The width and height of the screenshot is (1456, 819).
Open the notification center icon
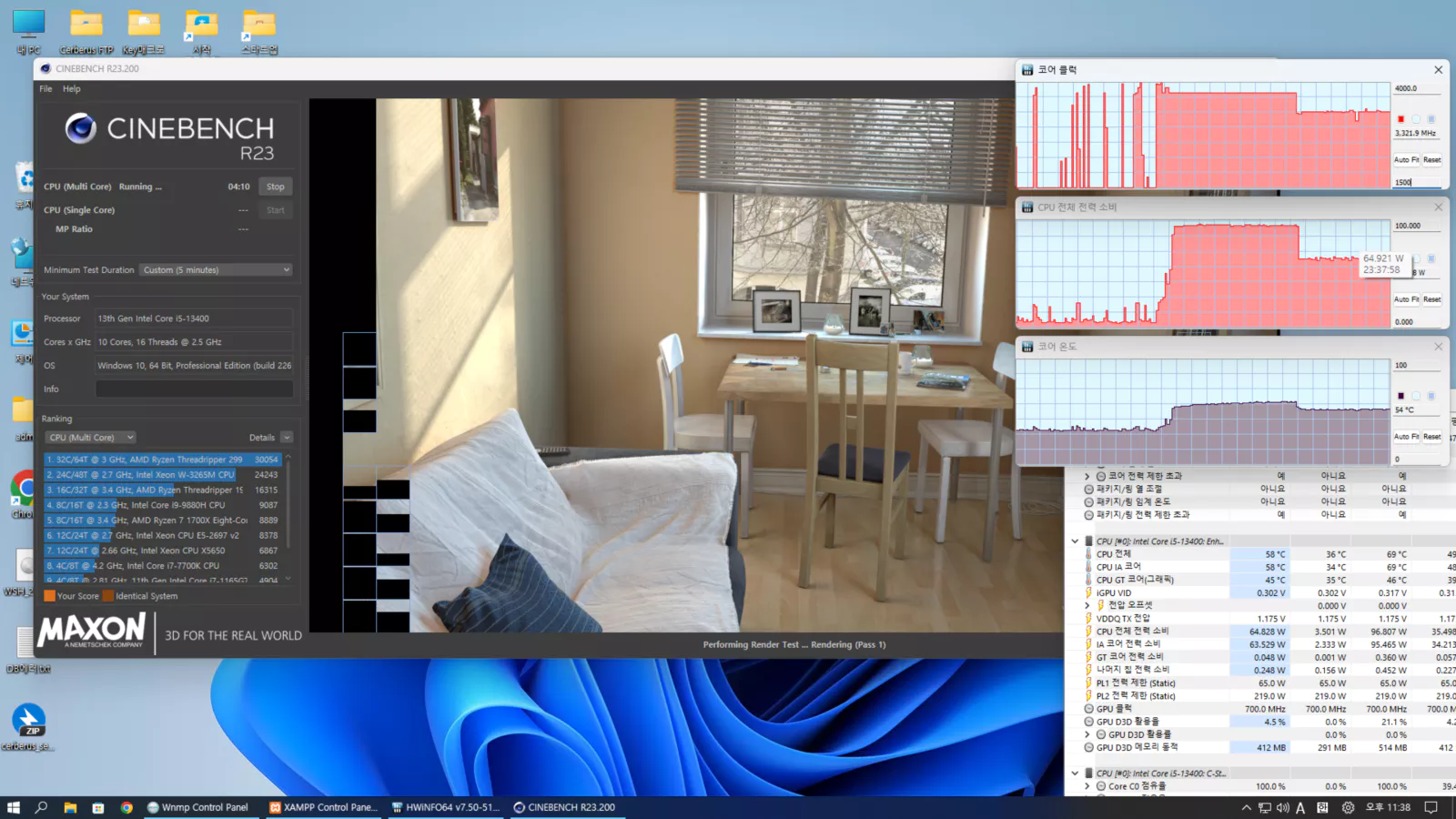pos(1431,807)
